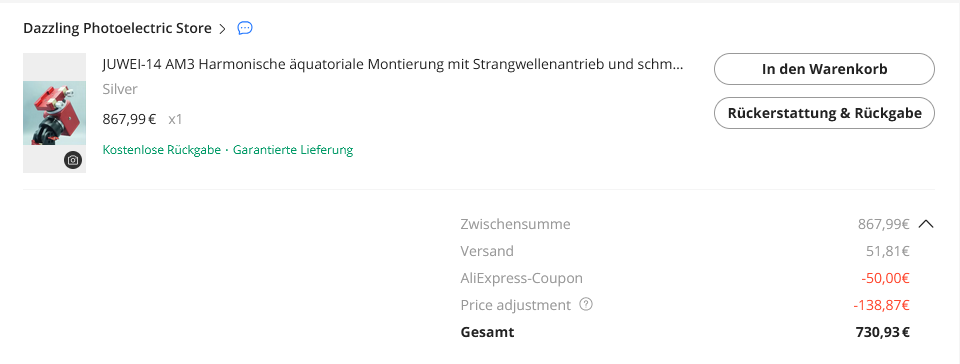
Task: Collapse the price breakdown with the chevron
Action: pyautogui.click(x=926, y=224)
